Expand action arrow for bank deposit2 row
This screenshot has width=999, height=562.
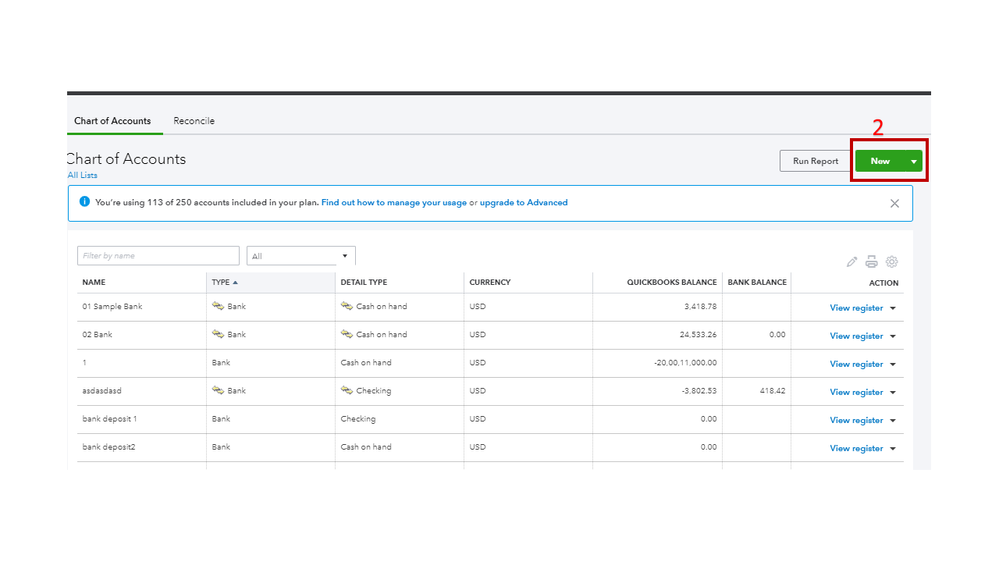[x=893, y=449]
